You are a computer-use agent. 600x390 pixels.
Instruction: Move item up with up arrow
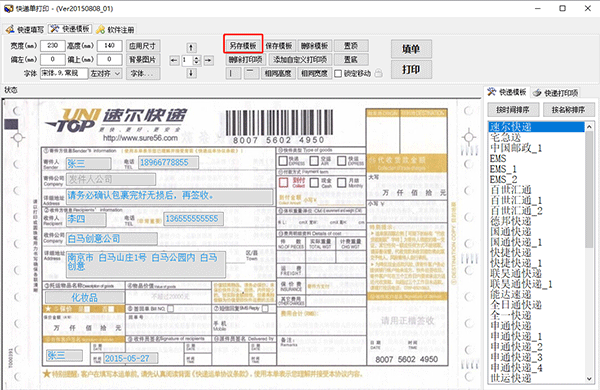tap(191, 47)
